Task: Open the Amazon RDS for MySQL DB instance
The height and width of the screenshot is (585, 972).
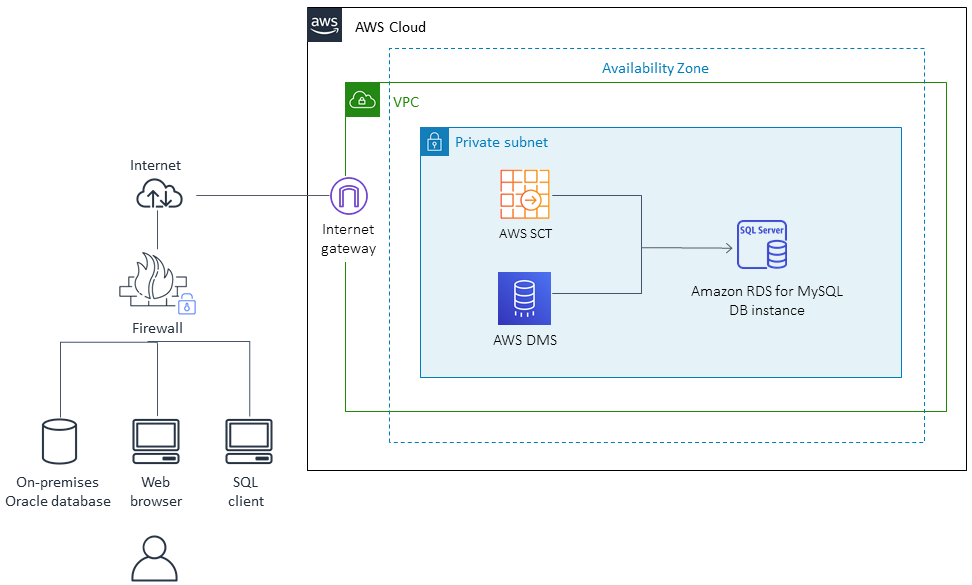Action: tap(761, 243)
